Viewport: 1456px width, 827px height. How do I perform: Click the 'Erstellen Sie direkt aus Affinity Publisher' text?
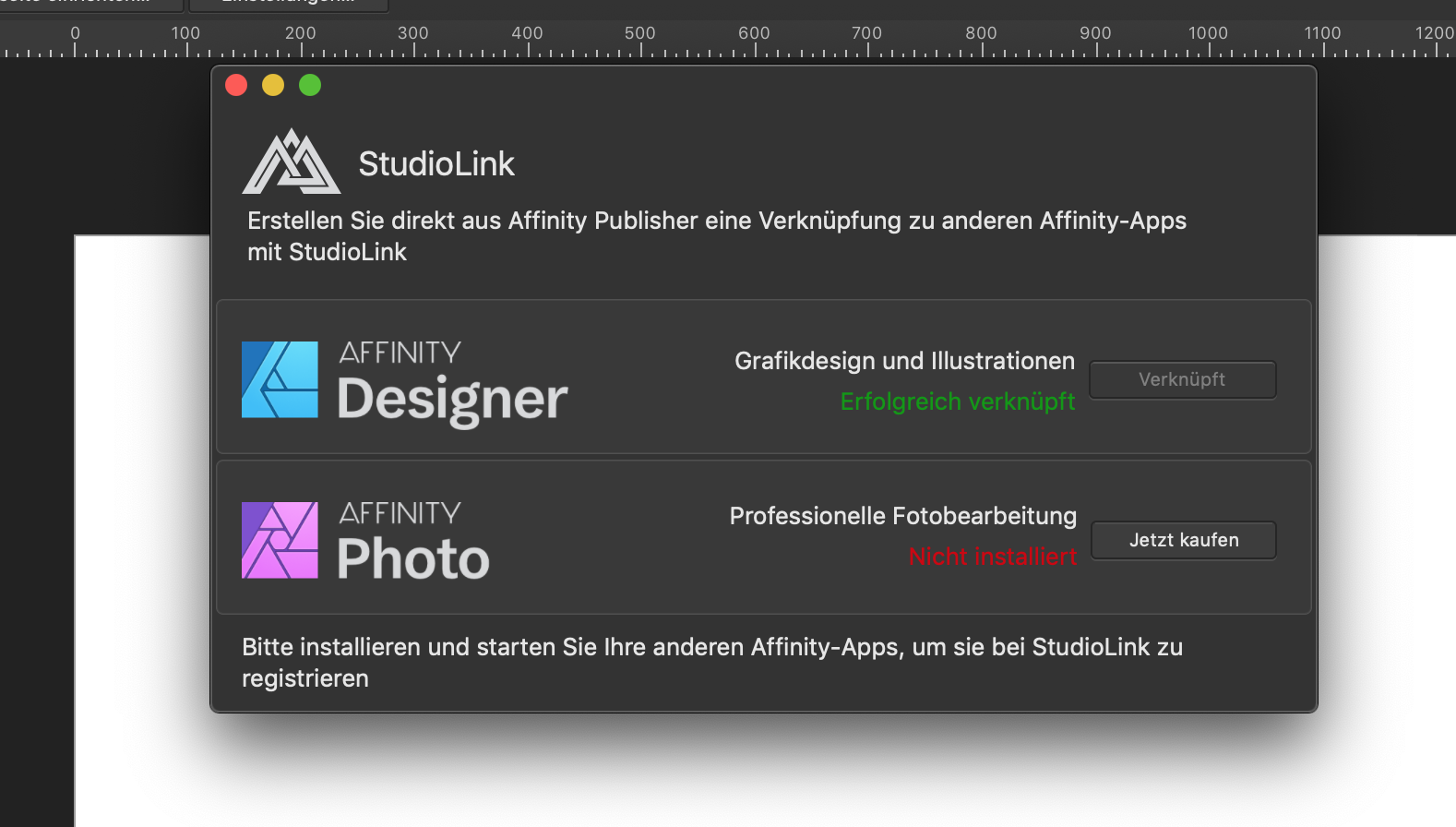[717, 236]
